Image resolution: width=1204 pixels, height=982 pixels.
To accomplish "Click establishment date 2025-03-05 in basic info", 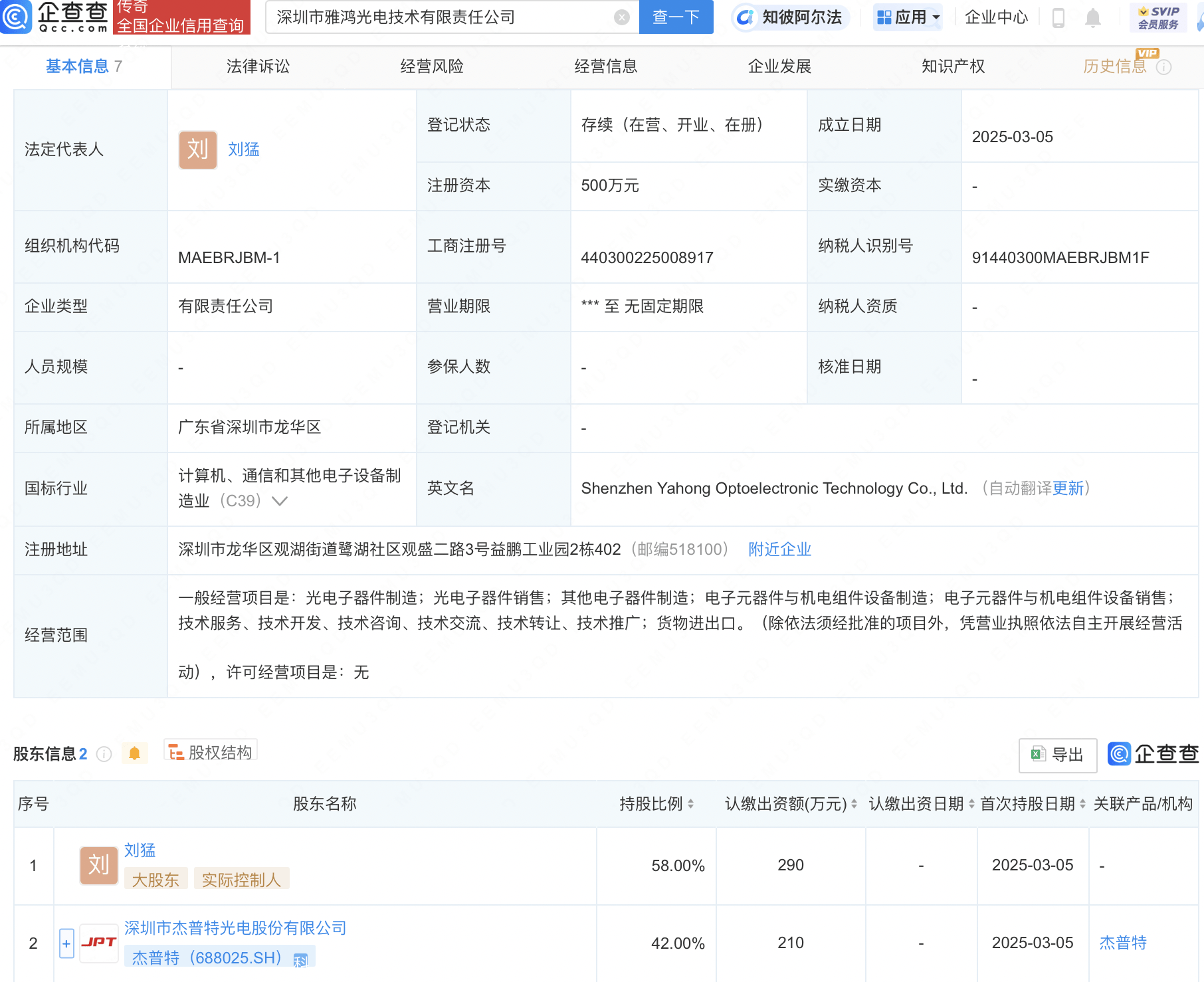I will coord(1012,137).
